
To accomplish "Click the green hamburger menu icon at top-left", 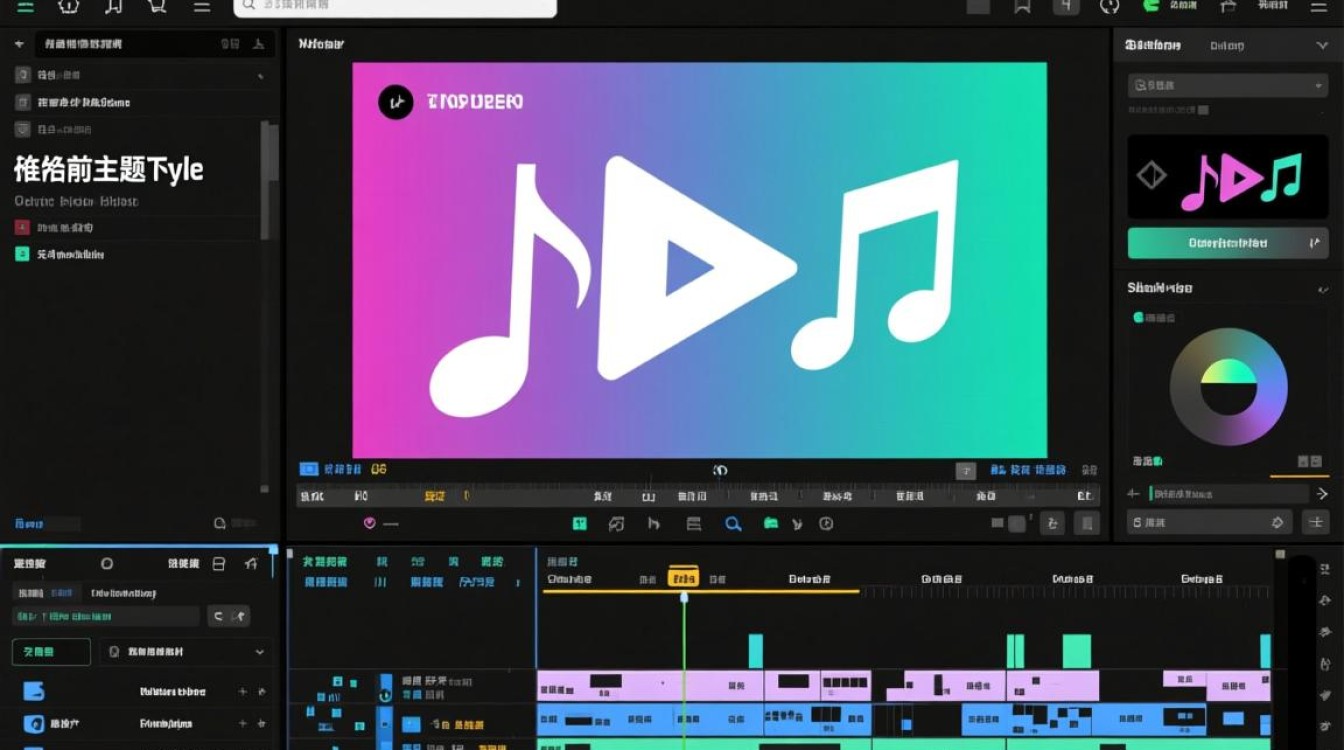I will click(26, 6).
